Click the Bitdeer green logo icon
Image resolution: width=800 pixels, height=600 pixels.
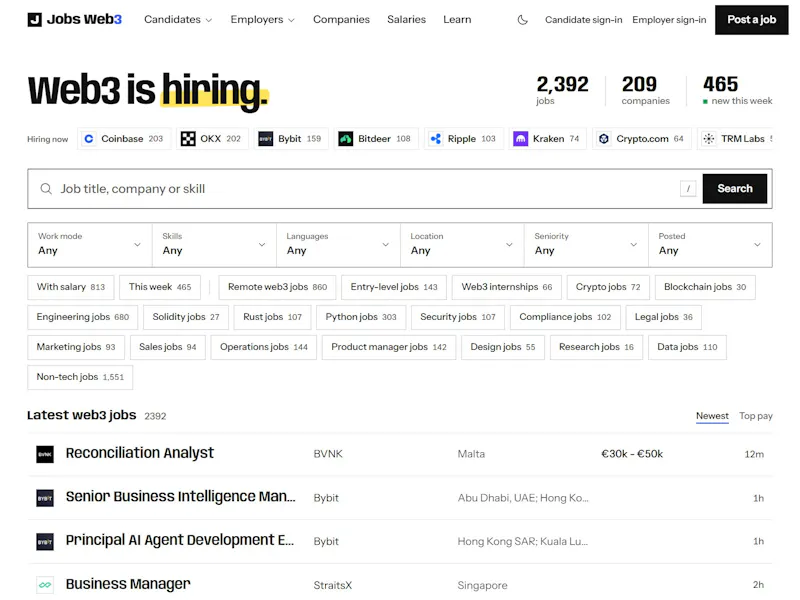[x=345, y=139]
